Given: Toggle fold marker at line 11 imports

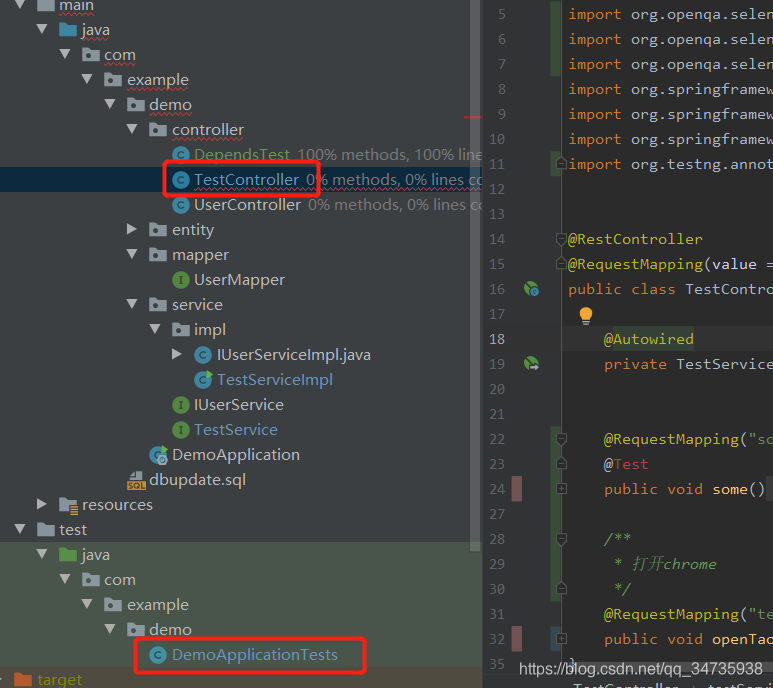Looking at the screenshot, I should point(561,163).
